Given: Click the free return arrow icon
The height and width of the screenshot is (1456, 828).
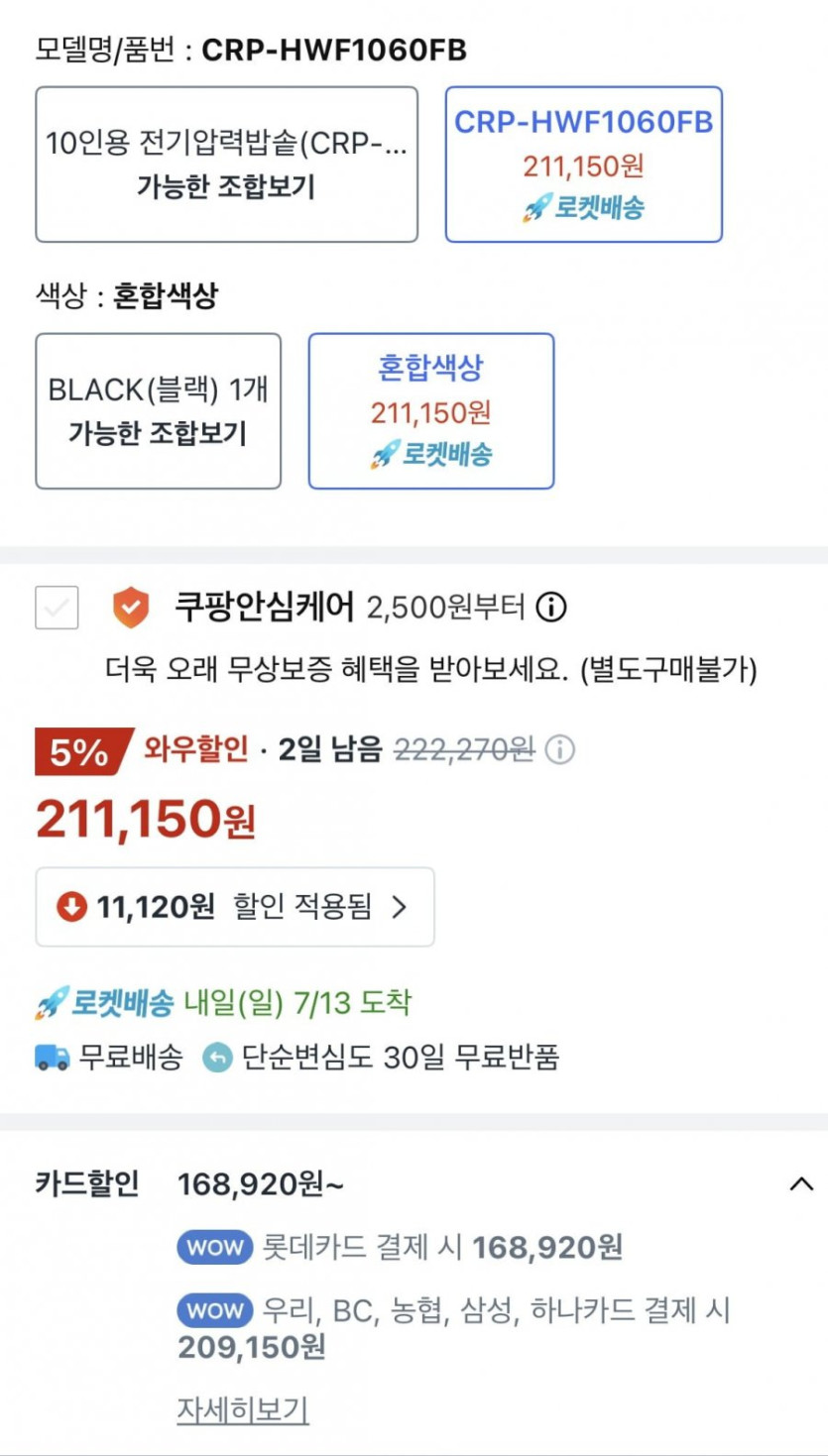Looking at the screenshot, I should click(x=216, y=1058).
